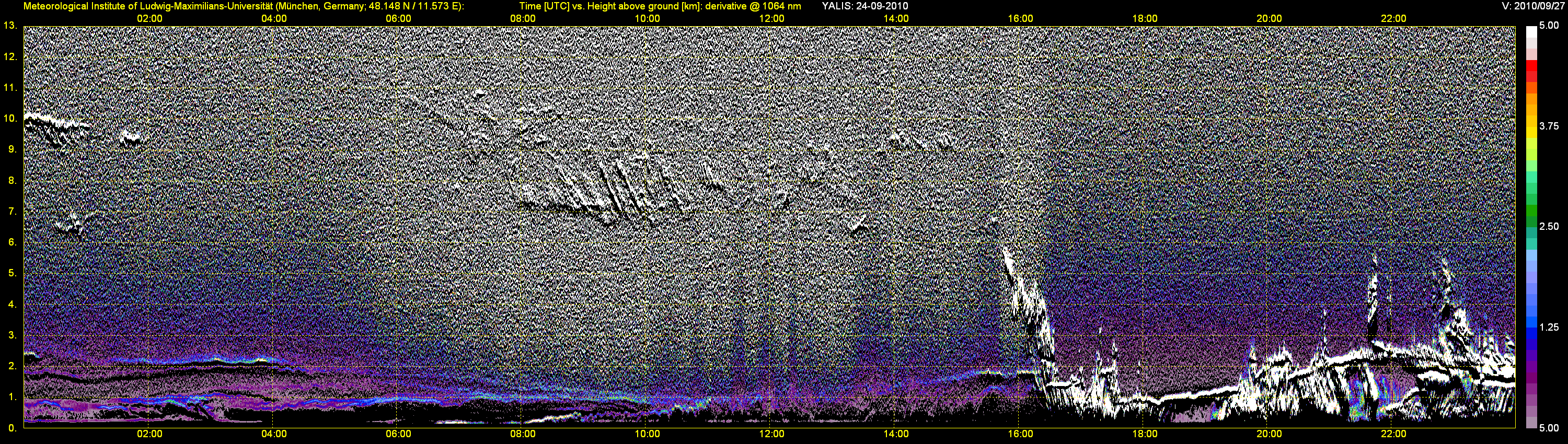Viewport: 1568px width, 444px height.
Task: Click the 06:00 label on the top time axis
Action: click(x=399, y=18)
